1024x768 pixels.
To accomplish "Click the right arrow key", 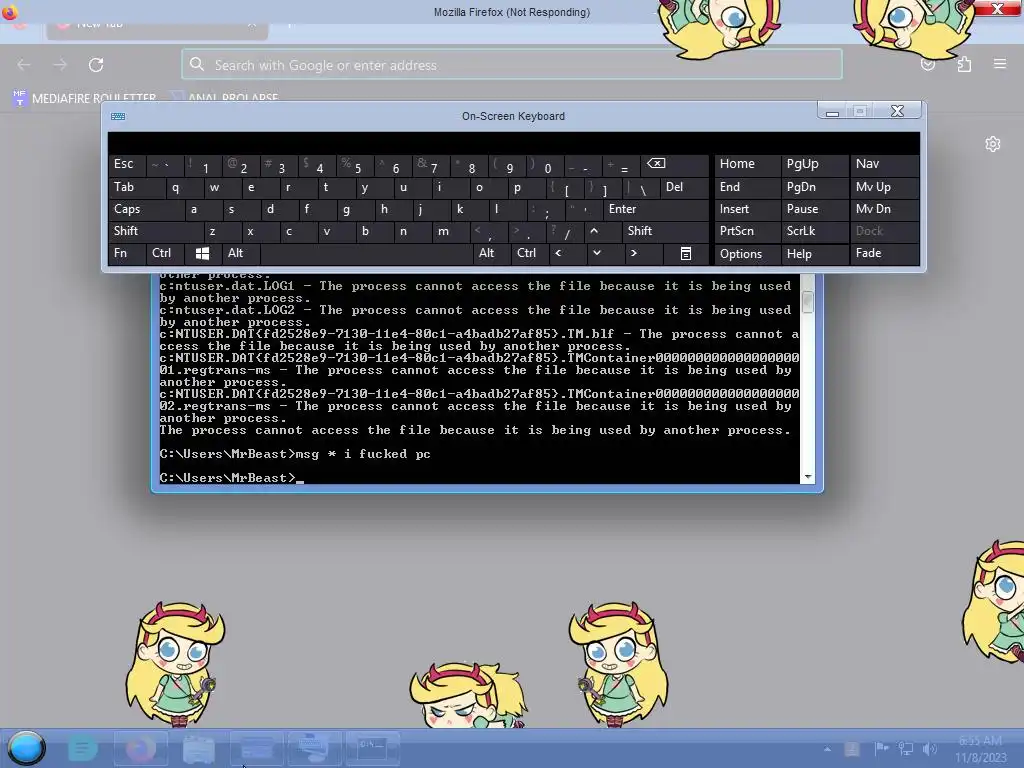I will (643, 253).
